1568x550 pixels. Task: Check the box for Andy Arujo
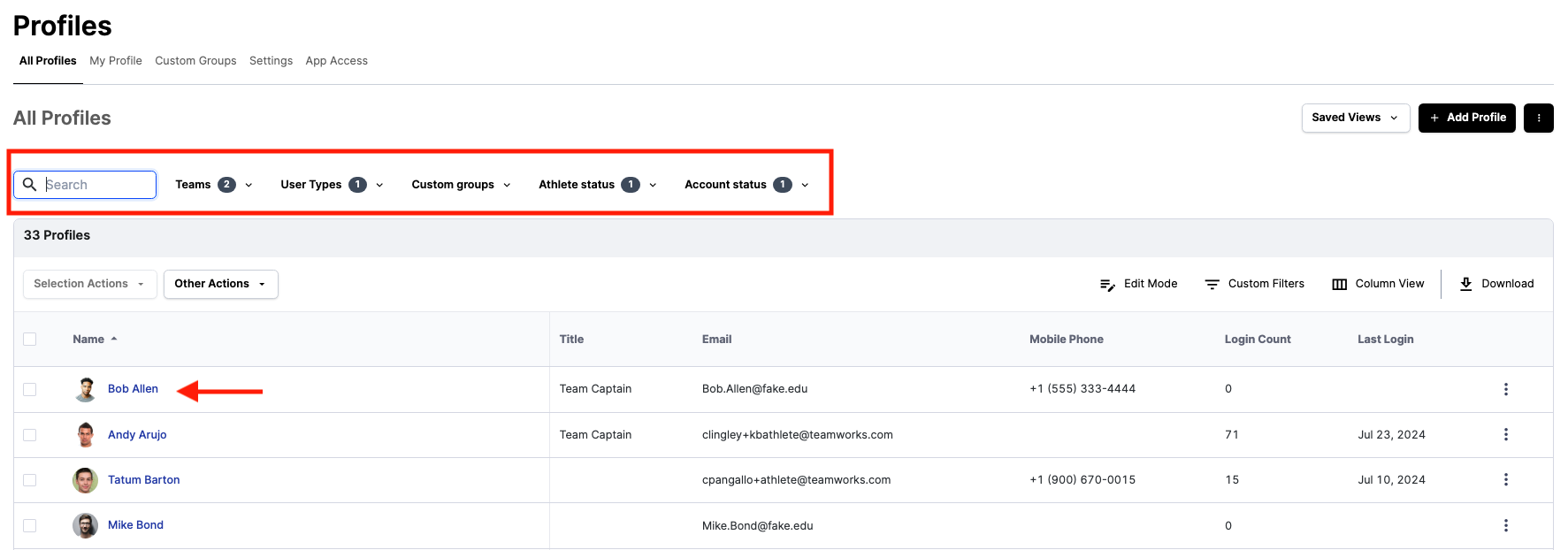point(30,434)
